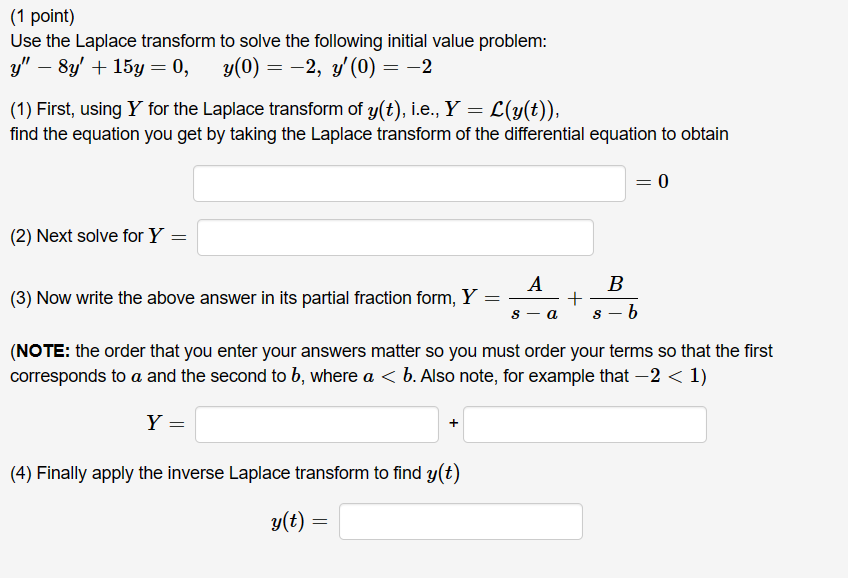Viewport: 848px width, 578px height.
Task: Select the first partial fraction term input field
Action: (317, 424)
